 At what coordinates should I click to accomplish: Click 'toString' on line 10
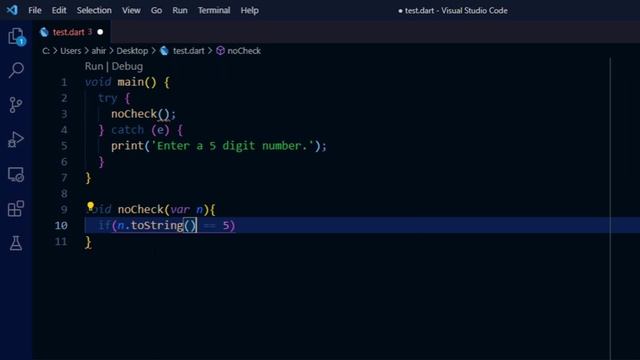coord(157,225)
